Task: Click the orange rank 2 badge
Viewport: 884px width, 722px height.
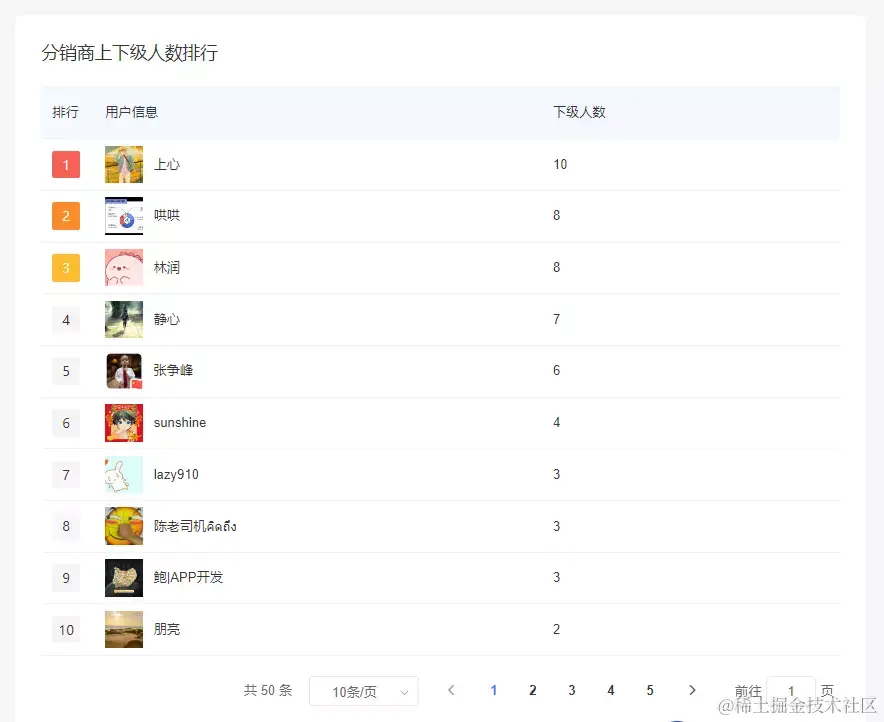Action: tap(66, 216)
